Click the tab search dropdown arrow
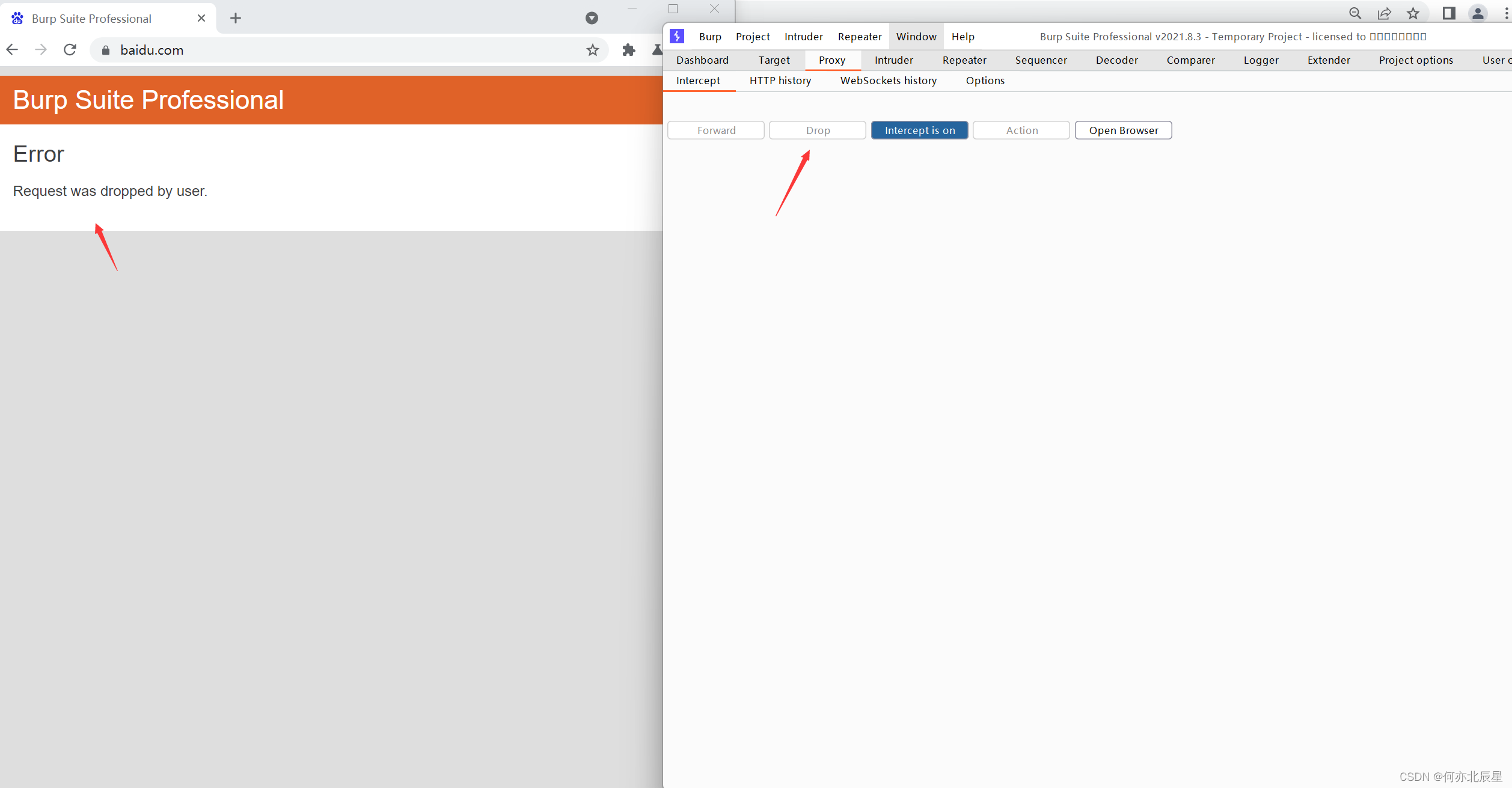Viewport: 1512px width, 788px height. pyautogui.click(x=592, y=18)
